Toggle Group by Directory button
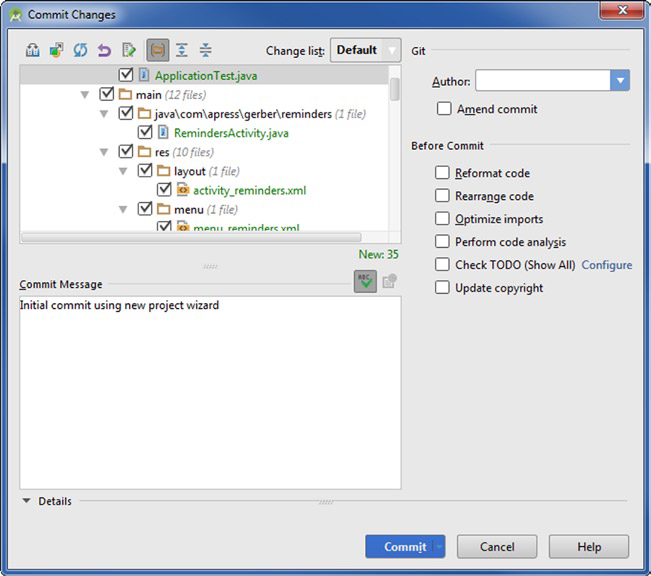651x576 pixels. click(x=156, y=50)
